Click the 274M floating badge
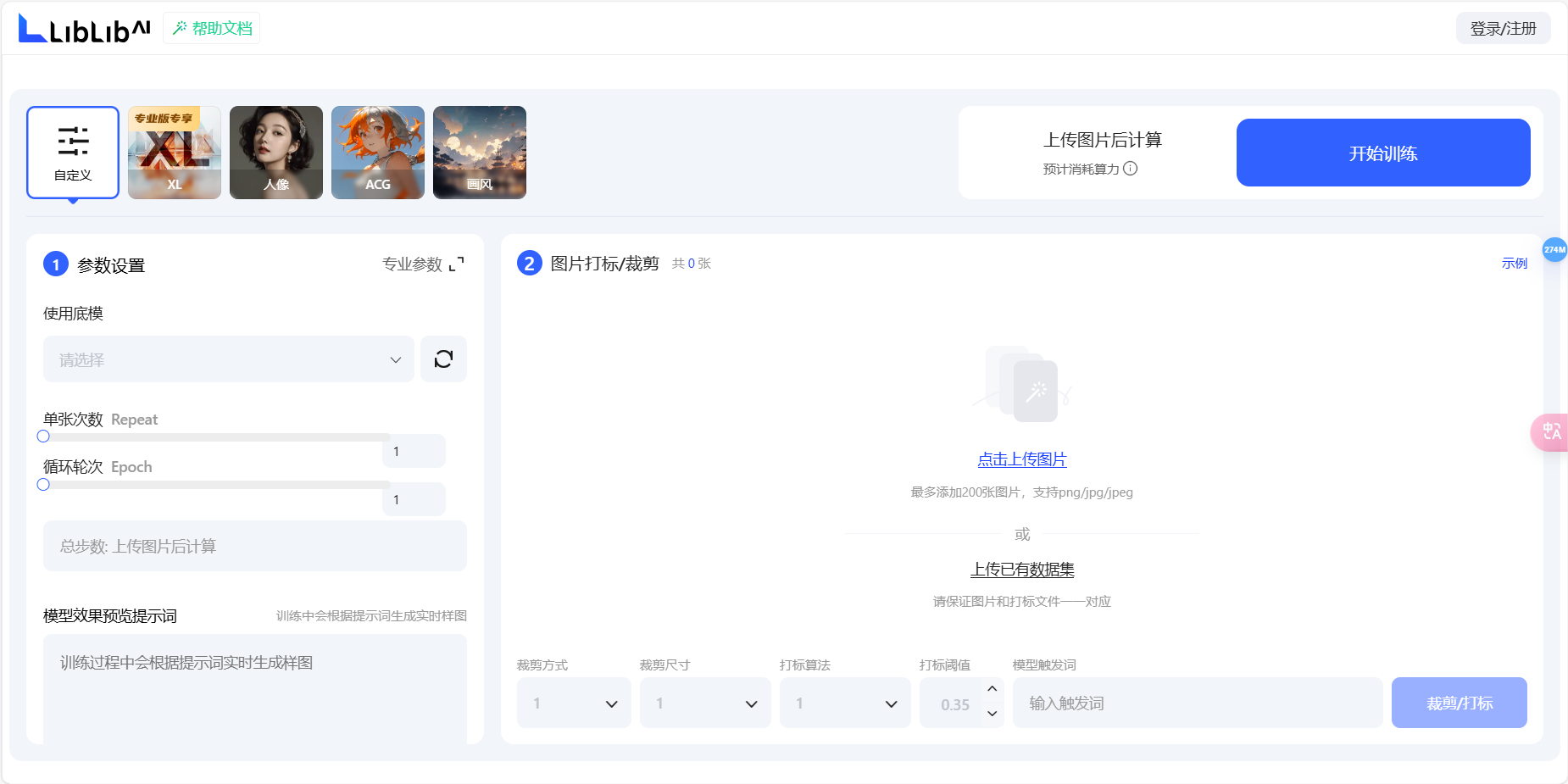The height and width of the screenshot is (784, 1568). 1554,250
